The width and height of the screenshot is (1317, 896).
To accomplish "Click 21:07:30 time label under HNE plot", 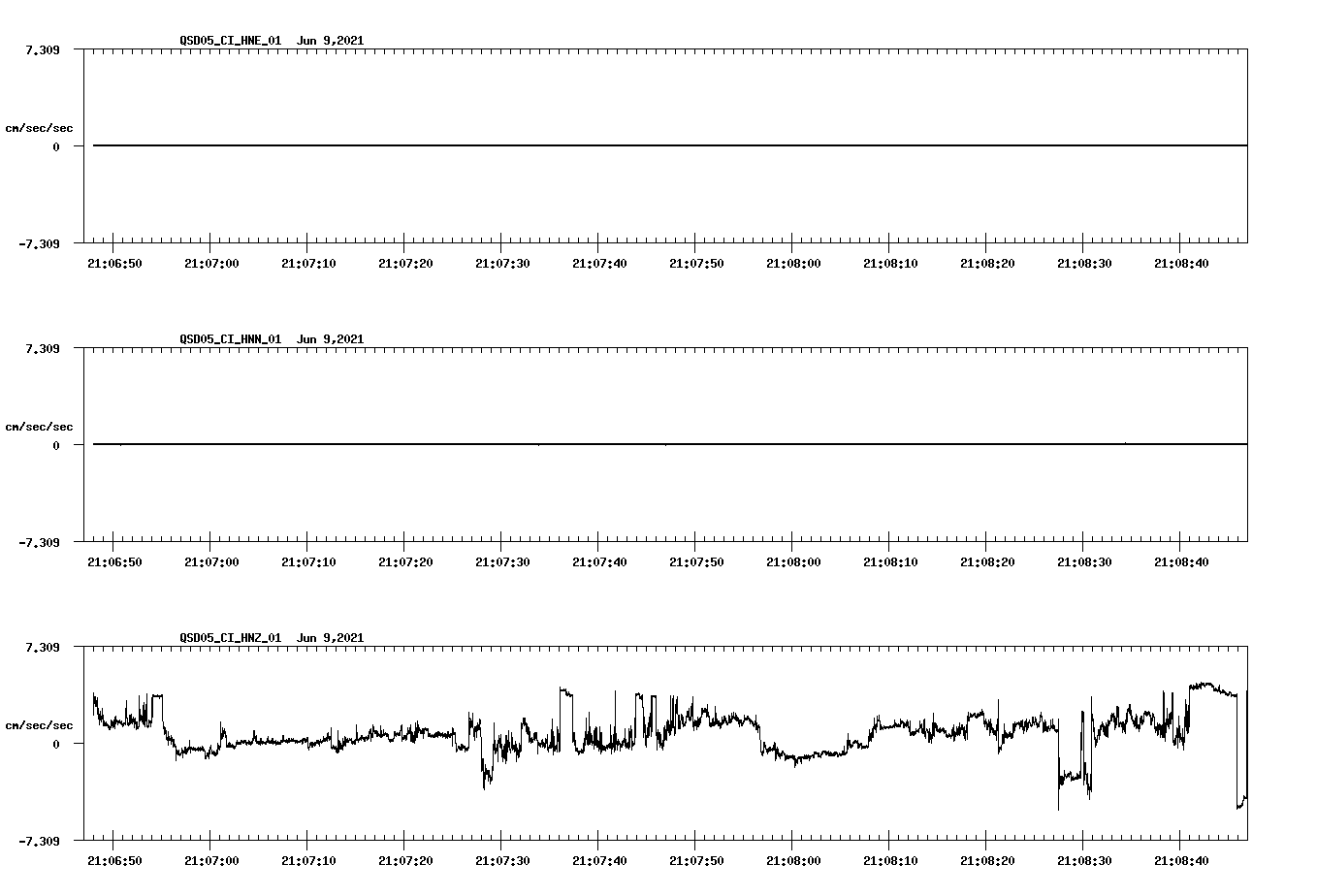I will pyautogui.click(x=502, y=264).
